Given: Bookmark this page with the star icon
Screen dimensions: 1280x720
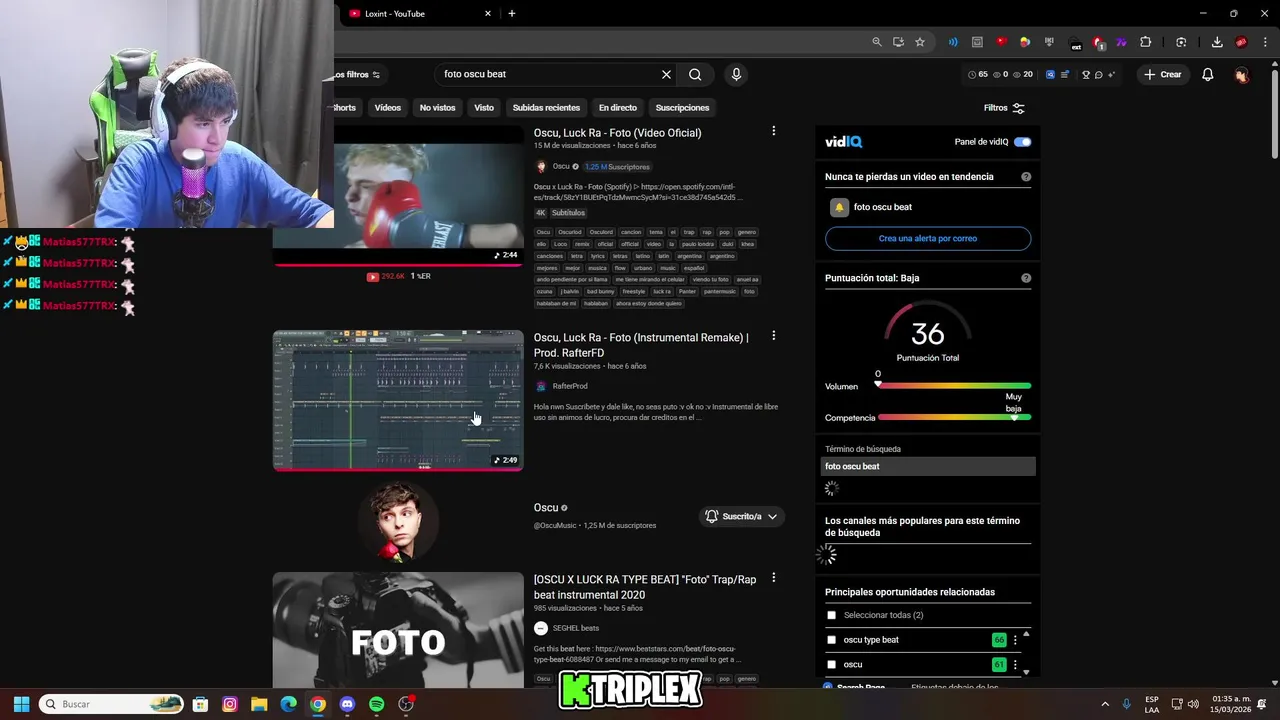Looking at the screenshot, I should [920, 42].
